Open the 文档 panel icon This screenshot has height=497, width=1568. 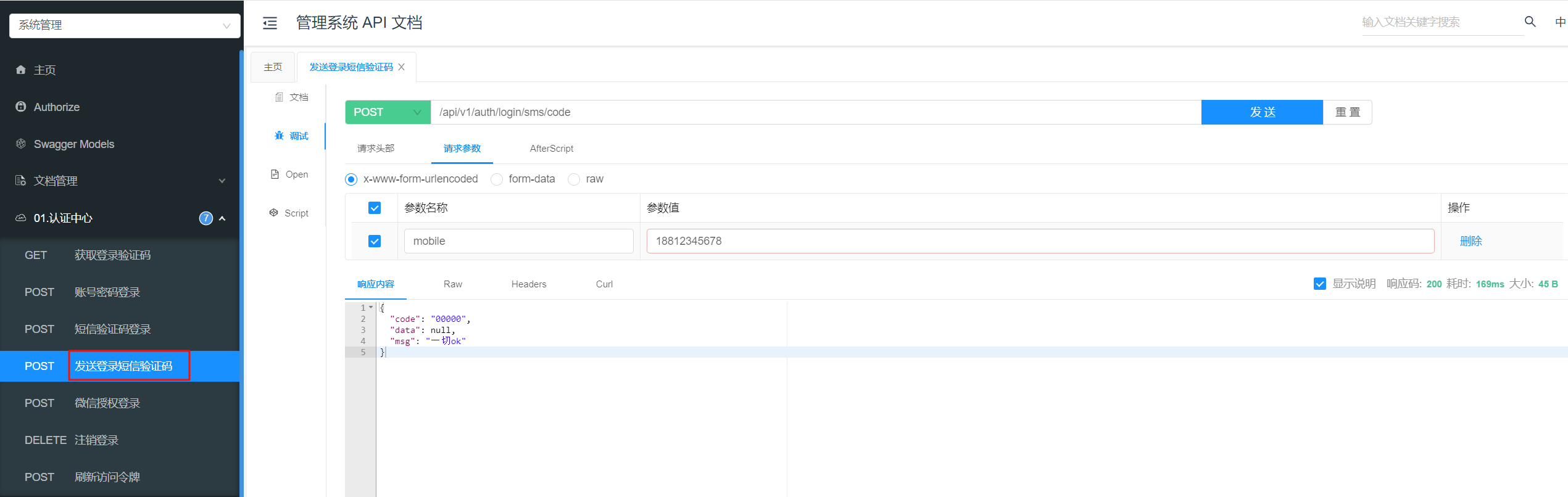point(279,97)
